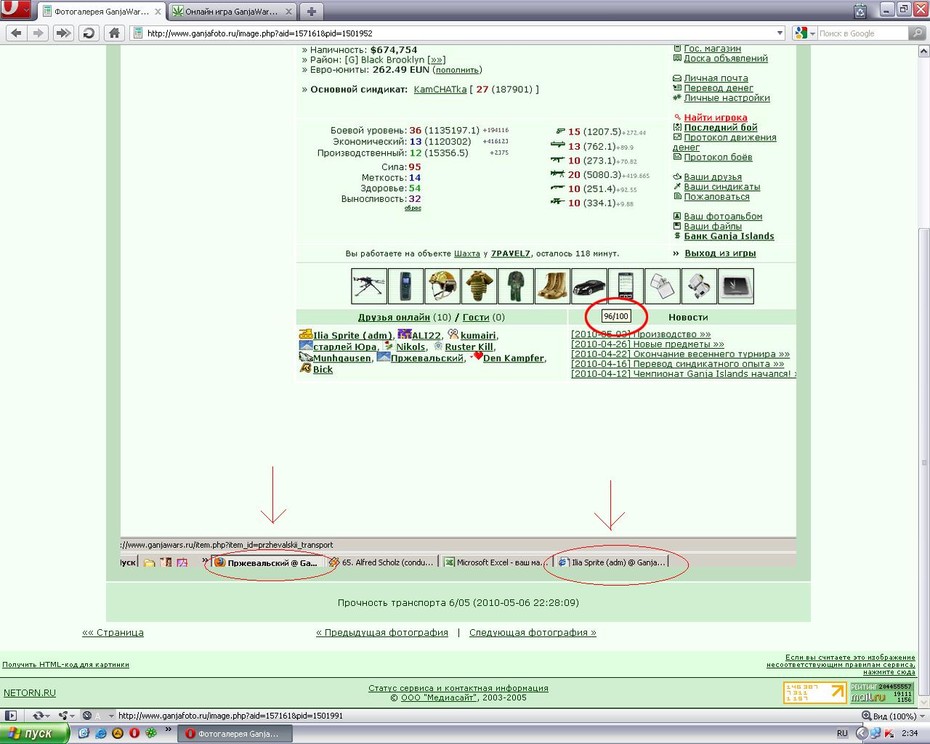Open the Opera Unite dropdown
This screenshot has height=744, width=930.
point(64,716)
